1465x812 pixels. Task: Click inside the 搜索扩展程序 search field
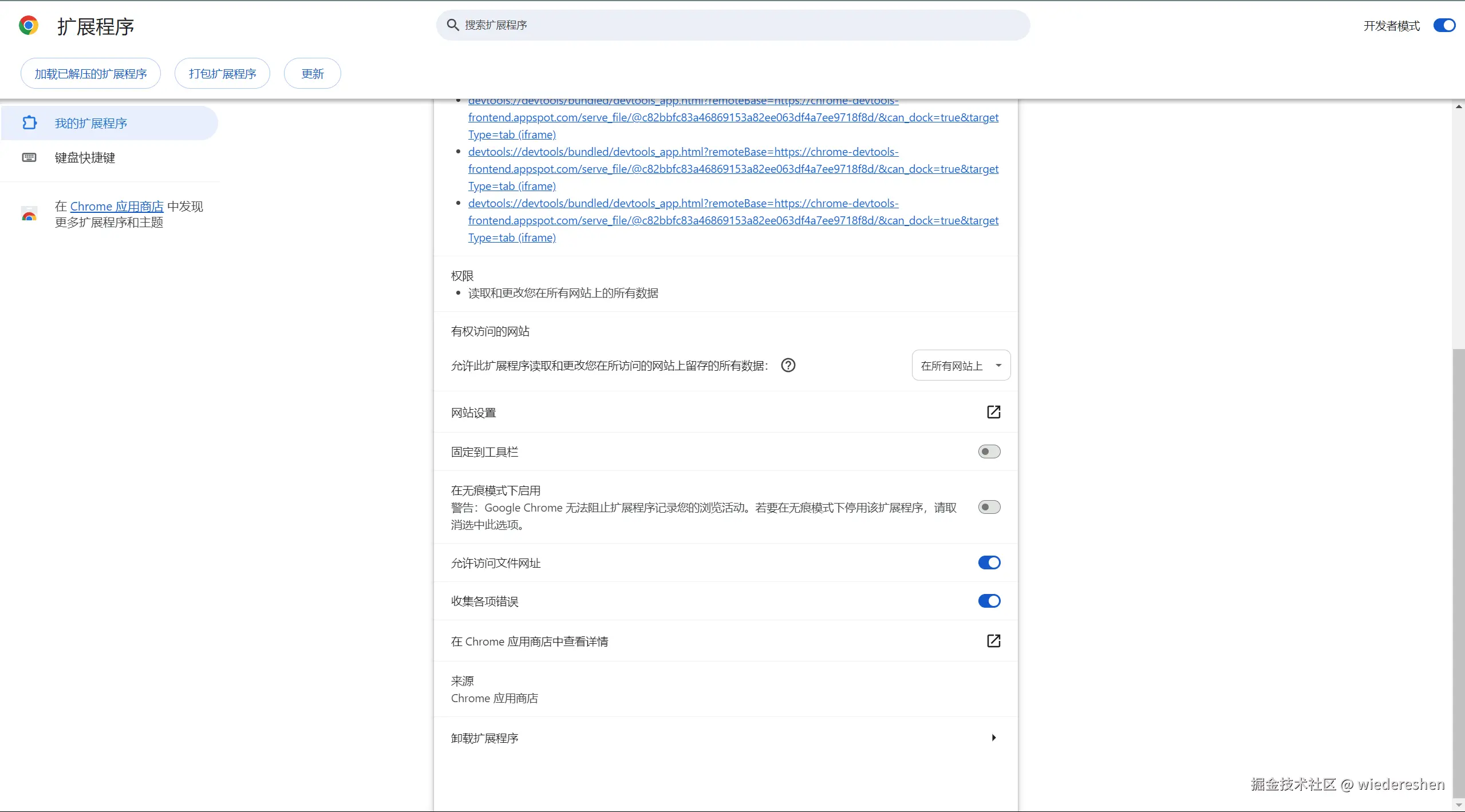coord(630,25)
